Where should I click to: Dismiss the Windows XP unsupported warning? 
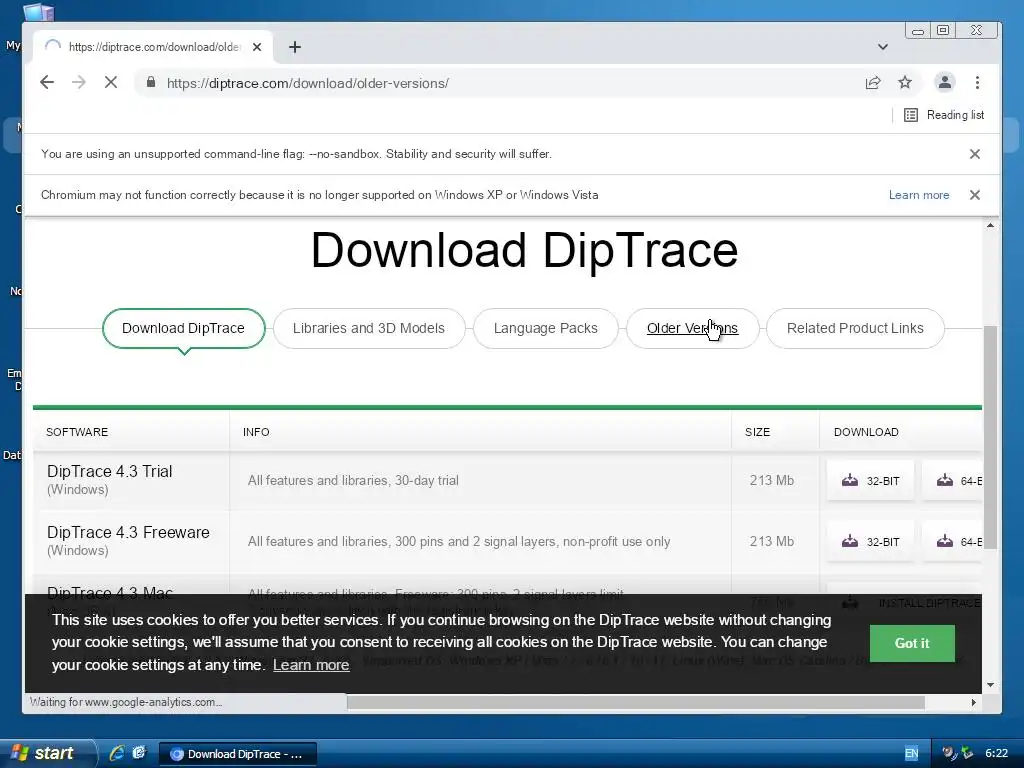974,195
